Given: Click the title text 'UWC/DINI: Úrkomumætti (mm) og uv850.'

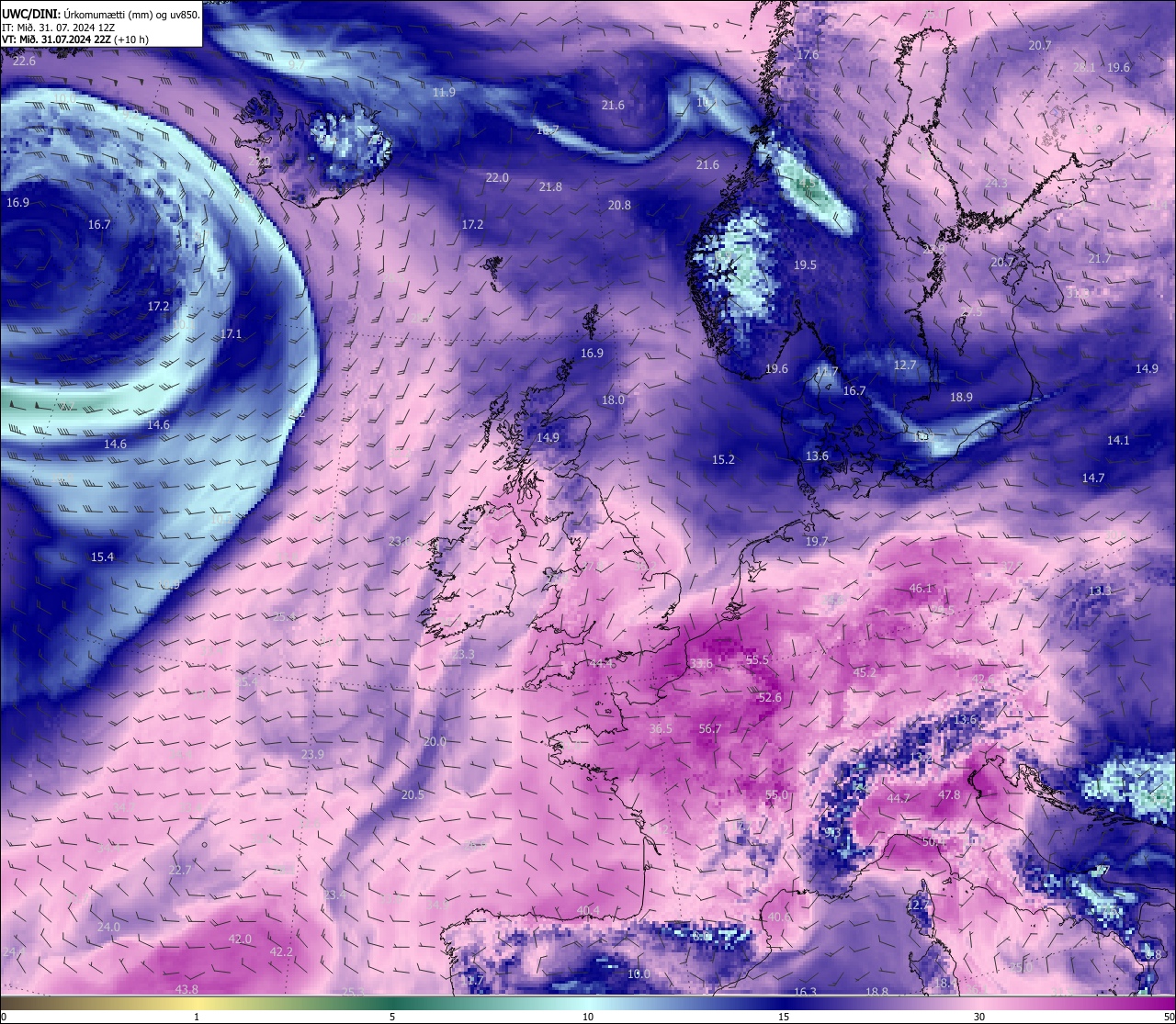Looking at the screenshot, I should (101, 14).
